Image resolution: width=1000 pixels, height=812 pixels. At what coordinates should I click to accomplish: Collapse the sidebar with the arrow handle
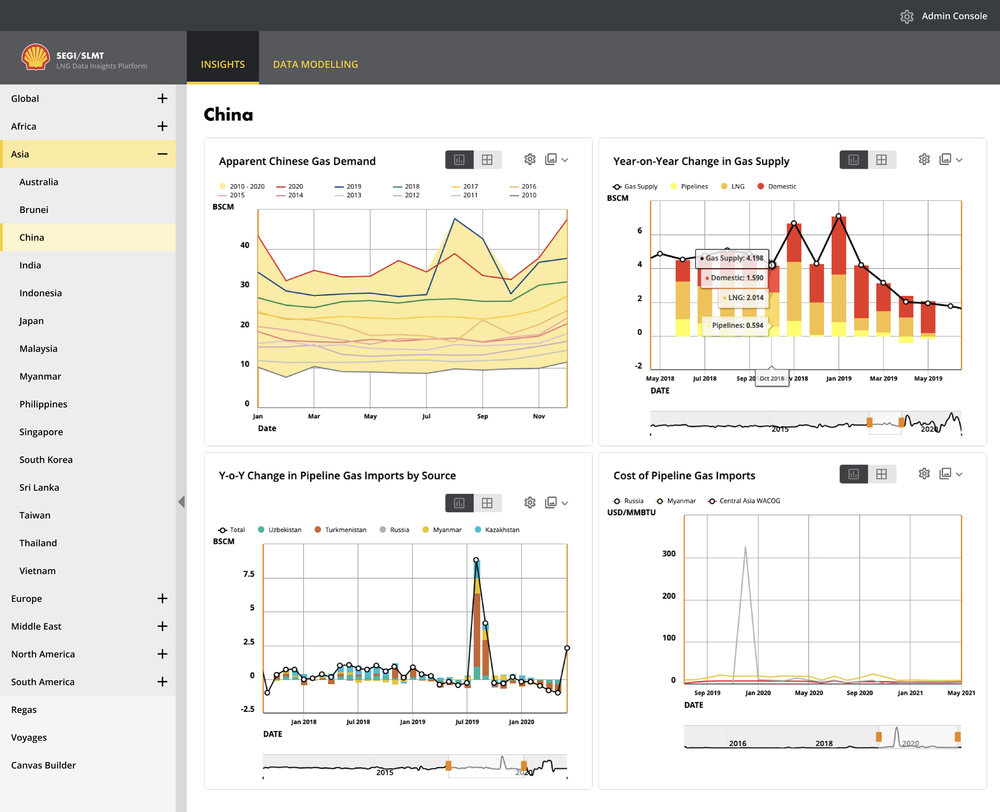pyautogui.click(x=181, y=501)
